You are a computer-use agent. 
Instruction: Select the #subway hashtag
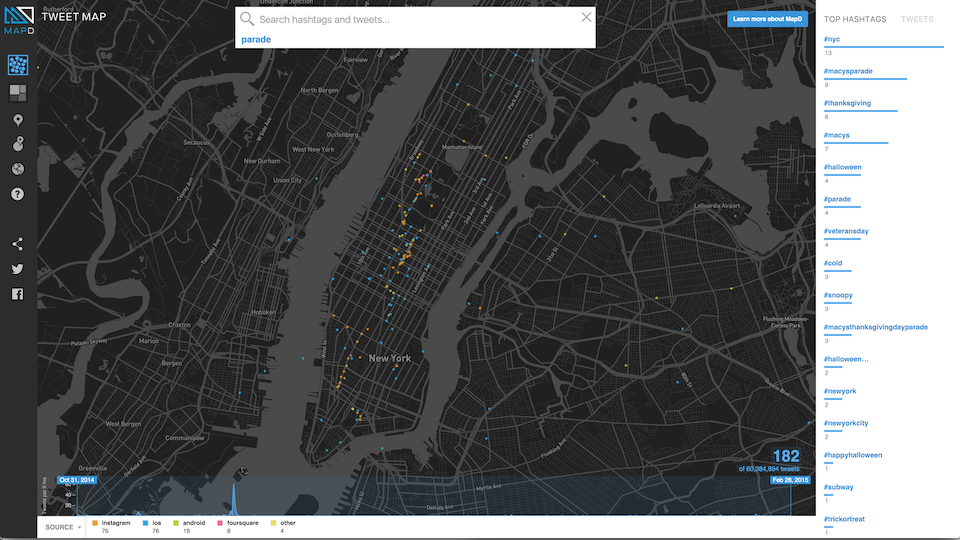click(838, 487)
